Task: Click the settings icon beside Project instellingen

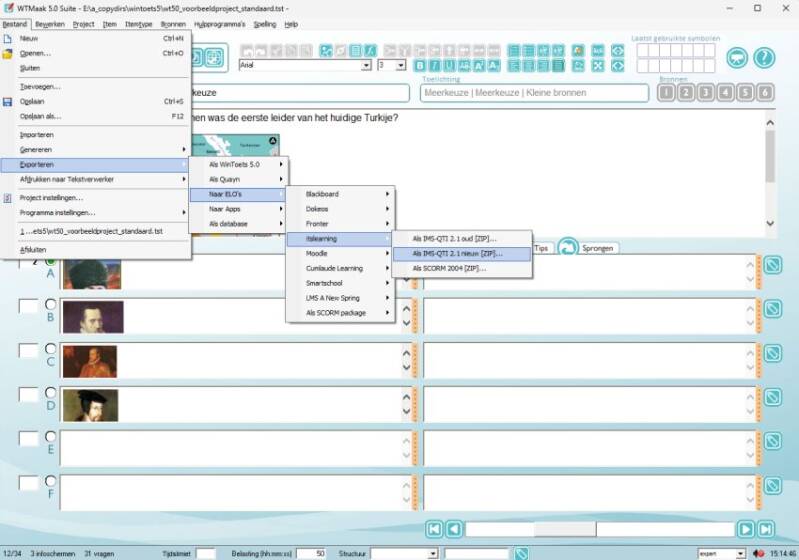Action: tap(7, 198)
